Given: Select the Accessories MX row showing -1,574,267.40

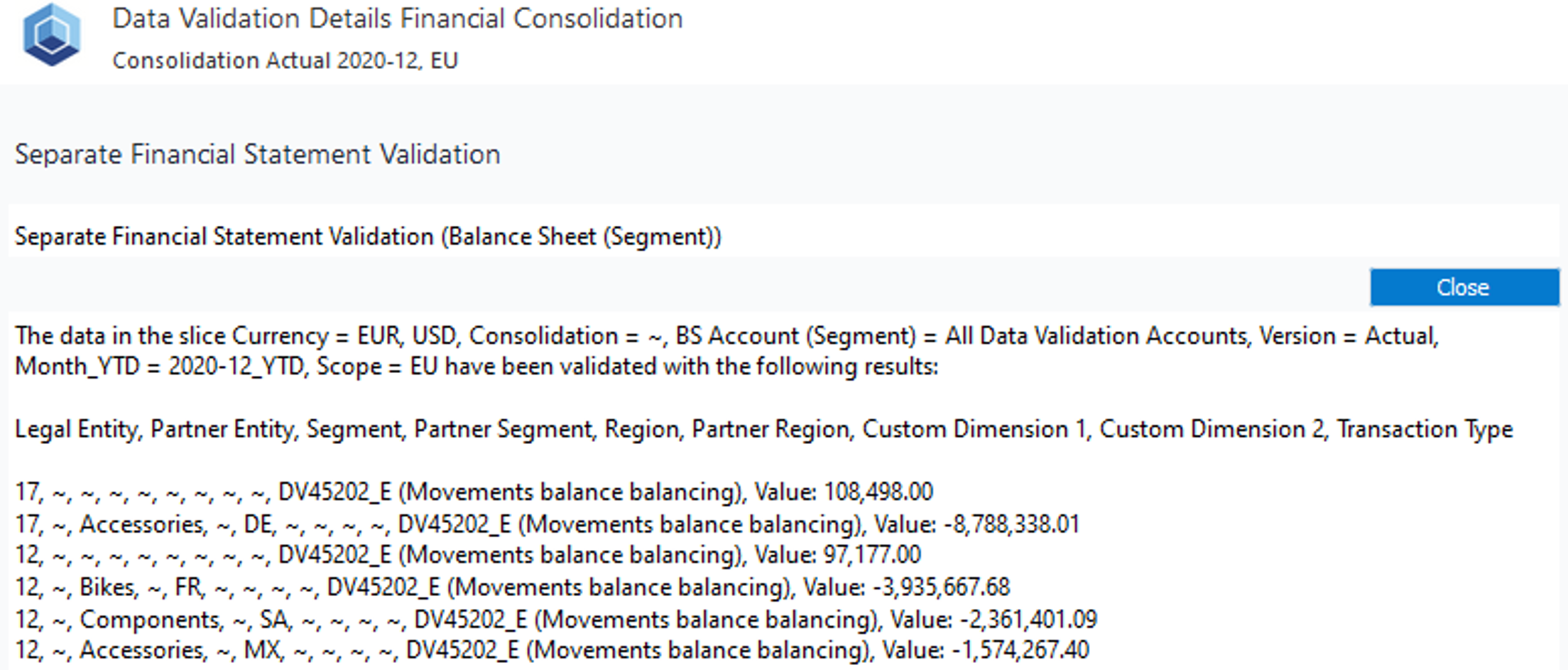Looking at the screenshot, I should point(550,649).
